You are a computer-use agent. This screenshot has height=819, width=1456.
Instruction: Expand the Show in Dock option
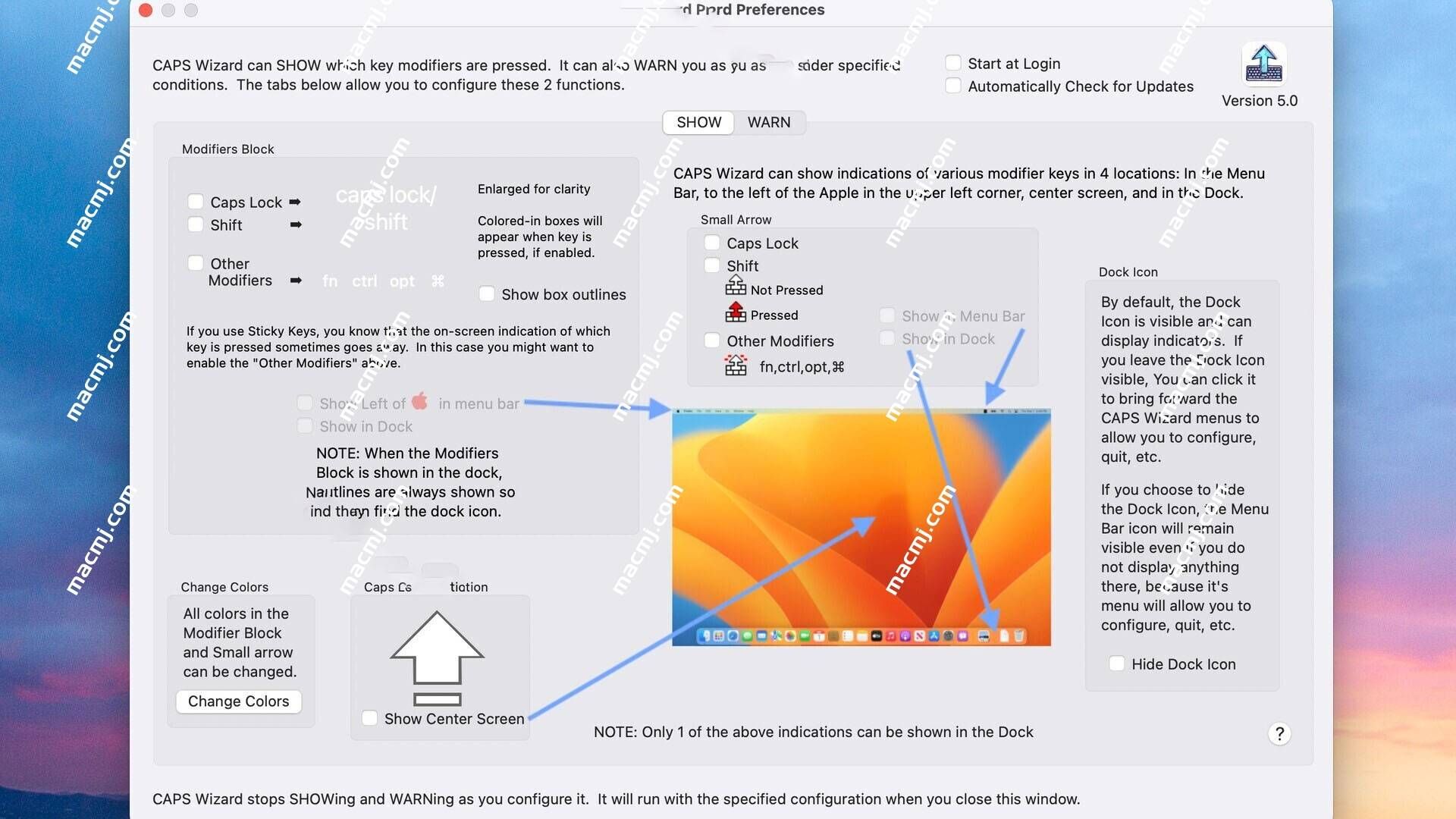306,427
